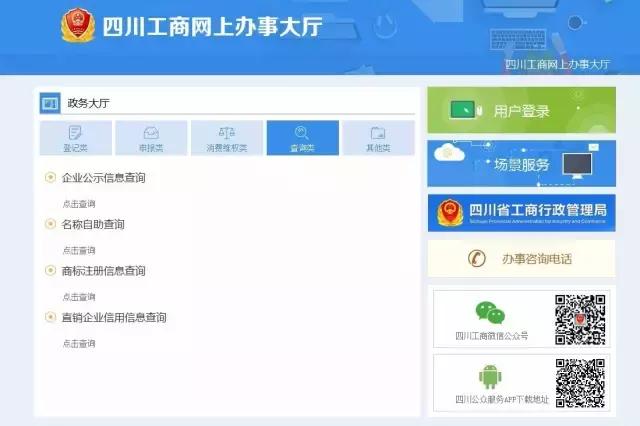Open 企业公示信息查询 heading

(x=104, y=178)
